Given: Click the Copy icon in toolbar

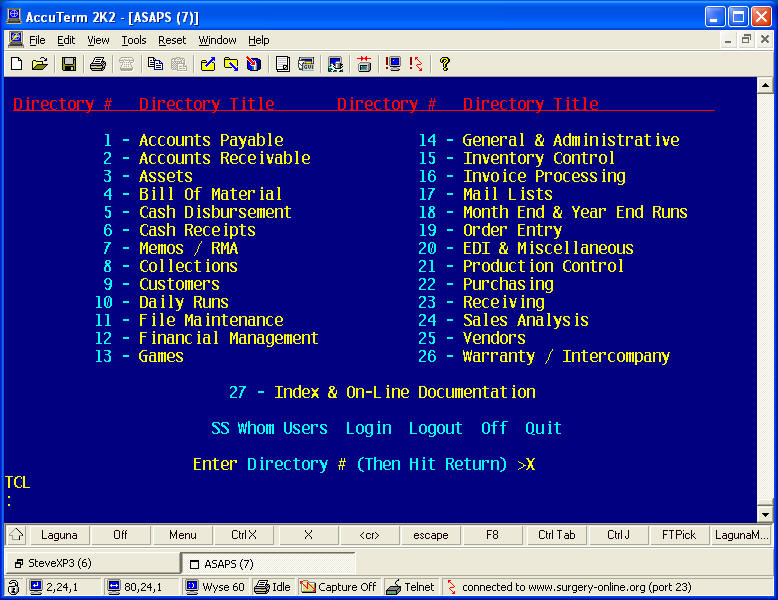Looking at the screenshot, I should [x=155, y=64].
